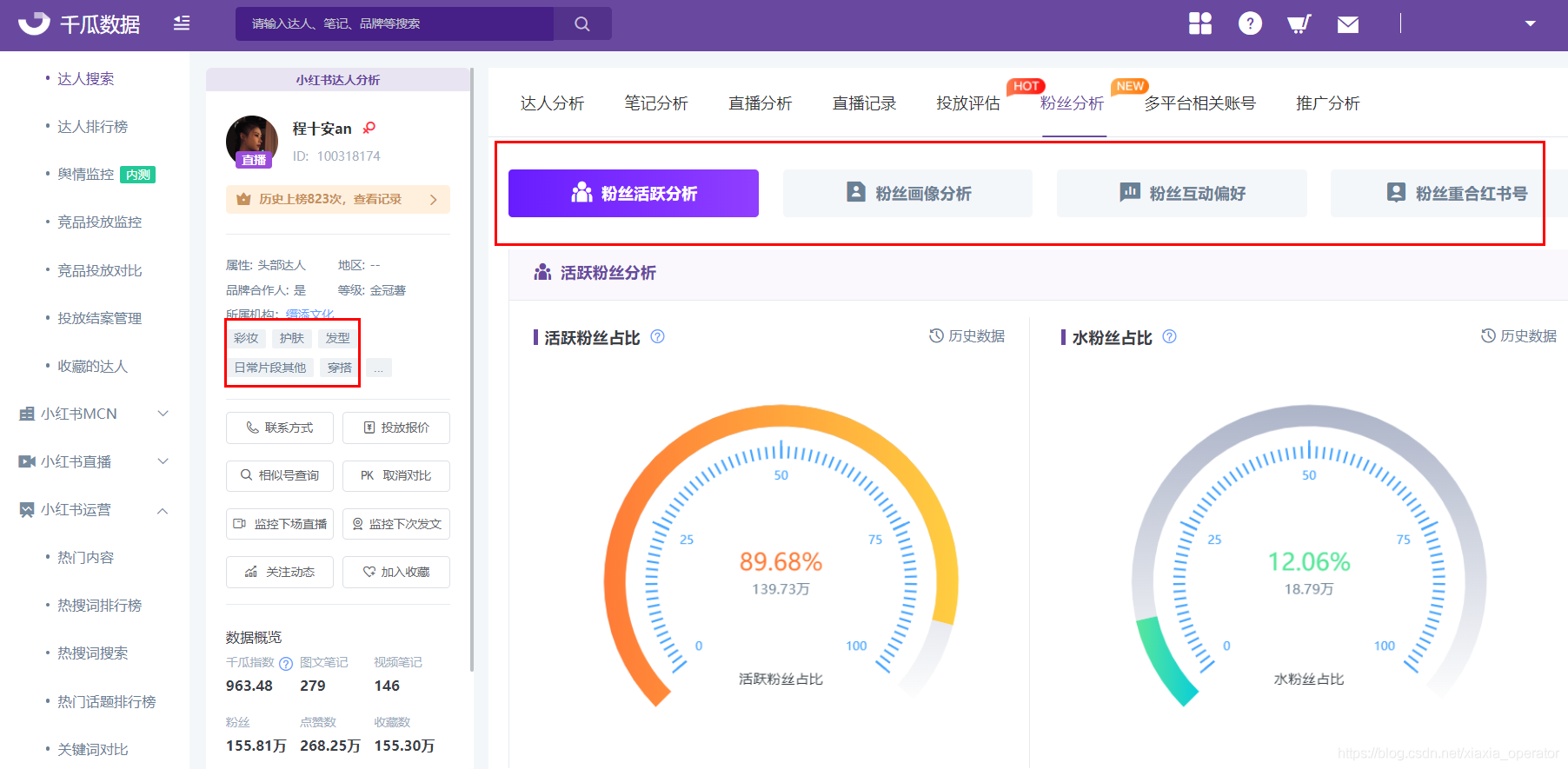Click the 相似号查询 button
This screenshot has width=1568, height=769.
pyautogui.click(x=280, y=475)
